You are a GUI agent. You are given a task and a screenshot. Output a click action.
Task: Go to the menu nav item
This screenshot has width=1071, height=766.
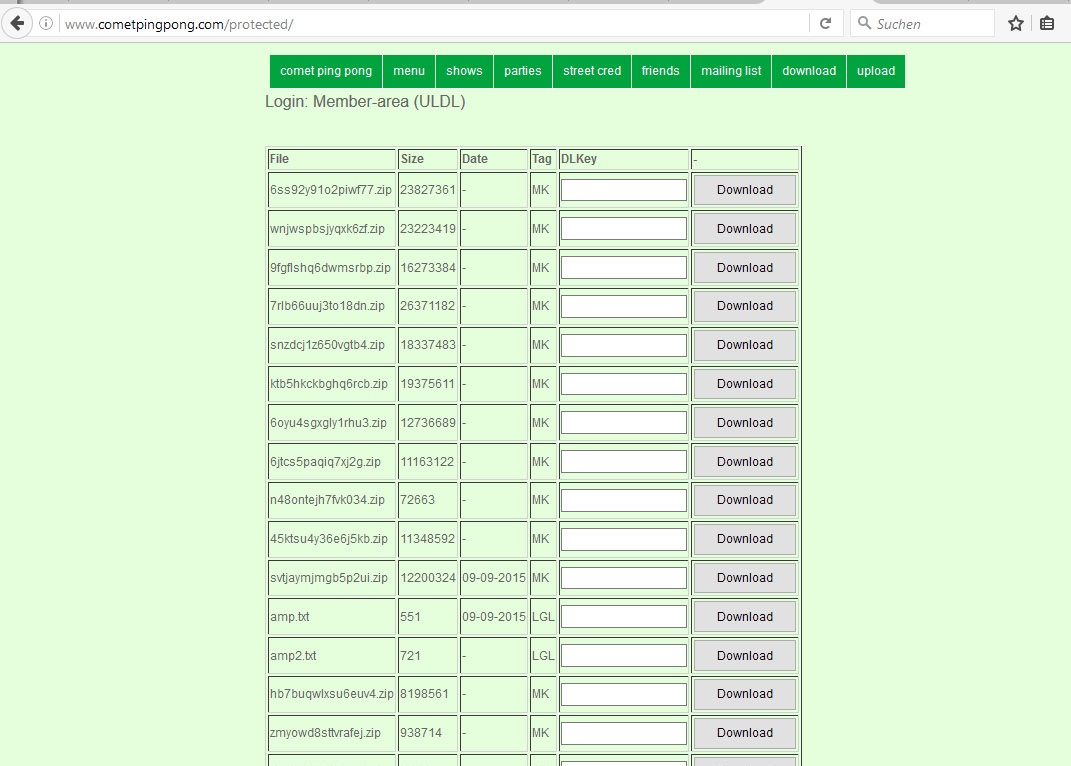coord(409,71)
